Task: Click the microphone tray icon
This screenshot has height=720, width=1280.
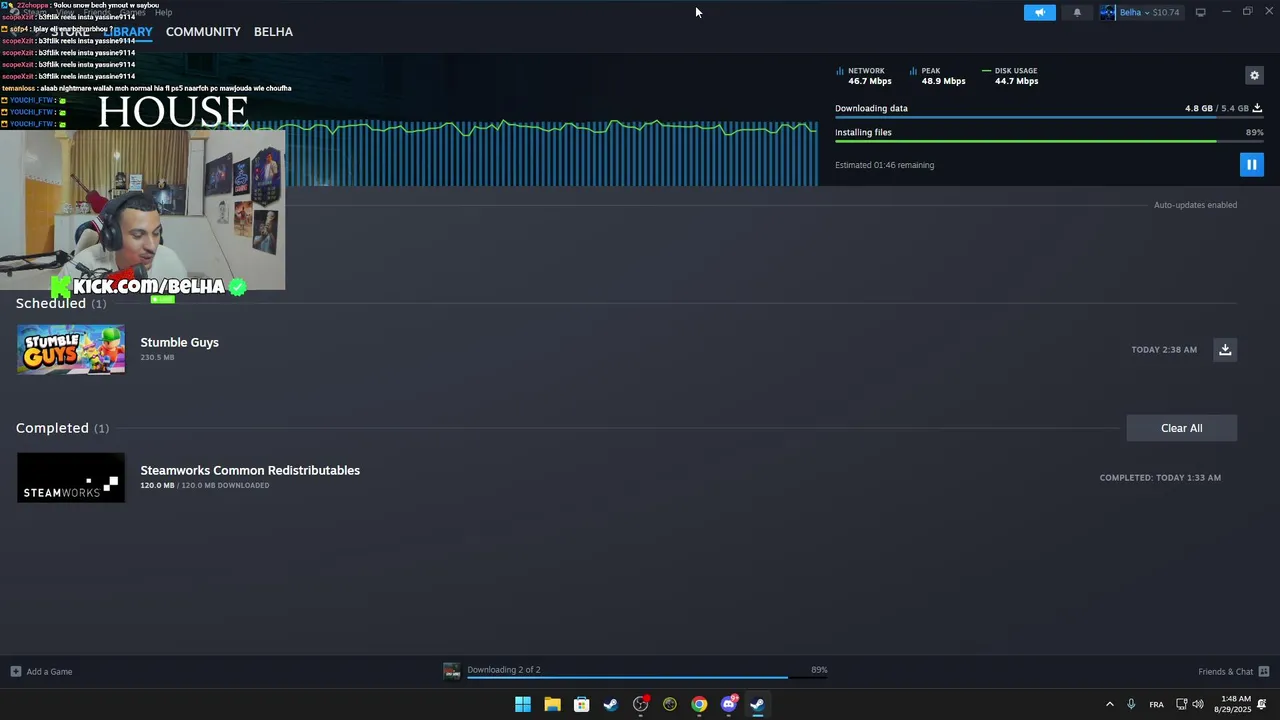Action: pyautogui.click(x=1131, y=704)
